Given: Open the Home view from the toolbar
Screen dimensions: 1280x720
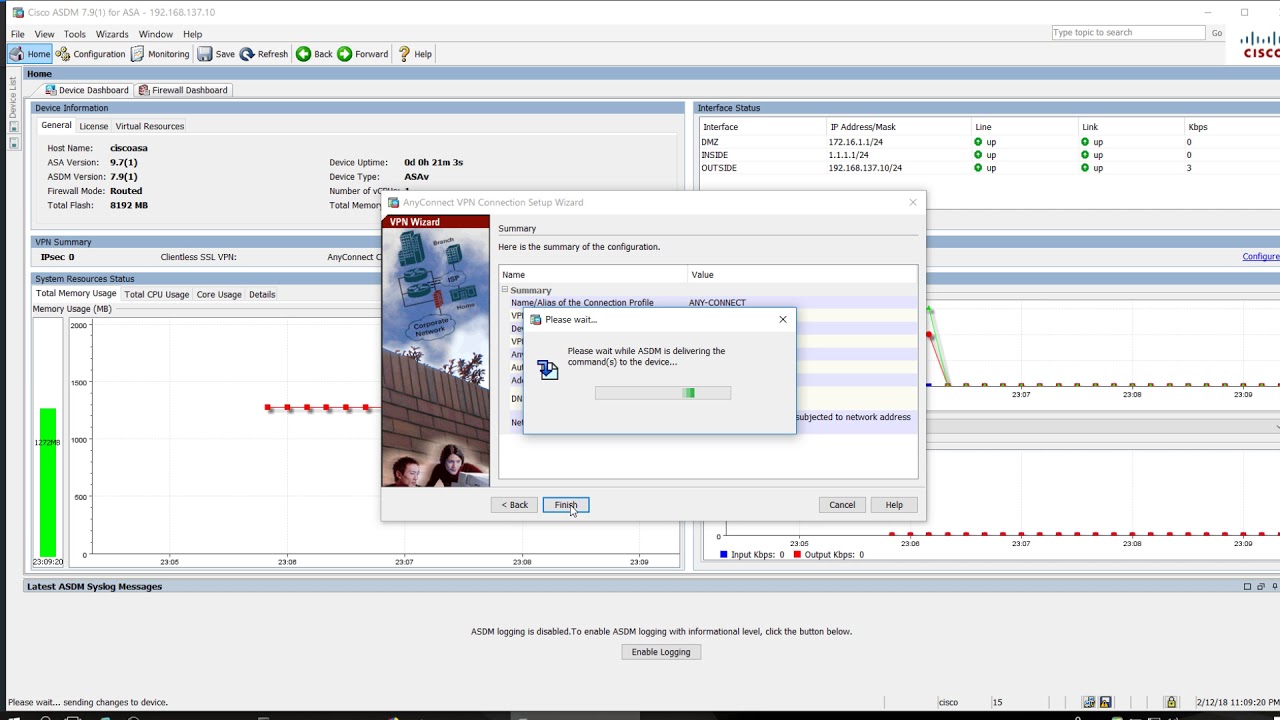Looking at the screenshot, I should coord(30,54).
